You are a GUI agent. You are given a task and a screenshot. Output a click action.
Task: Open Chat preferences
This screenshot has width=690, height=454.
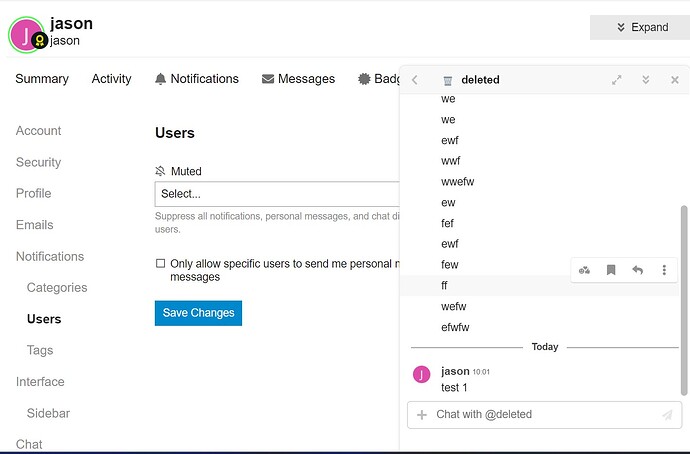coord(29,444)
